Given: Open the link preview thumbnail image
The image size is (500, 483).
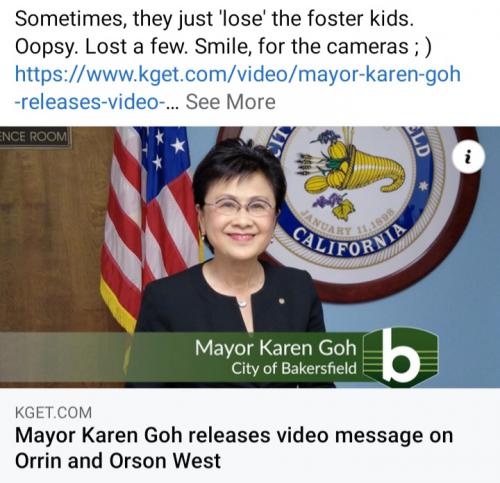Looking at the screenshot, I should tap(250, 257).
